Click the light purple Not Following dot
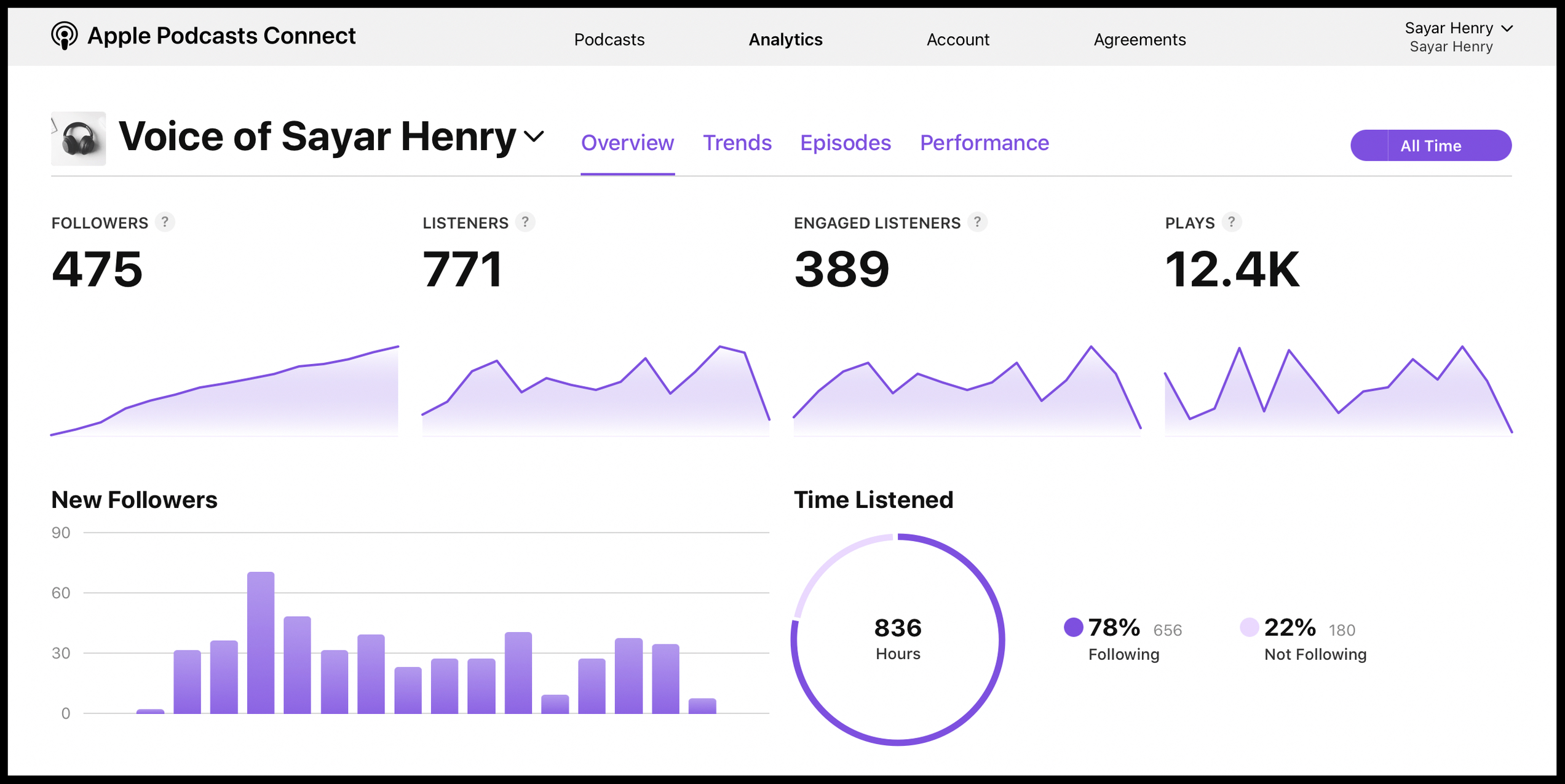Screen dimensions: 1565x784 [1249, 627]
